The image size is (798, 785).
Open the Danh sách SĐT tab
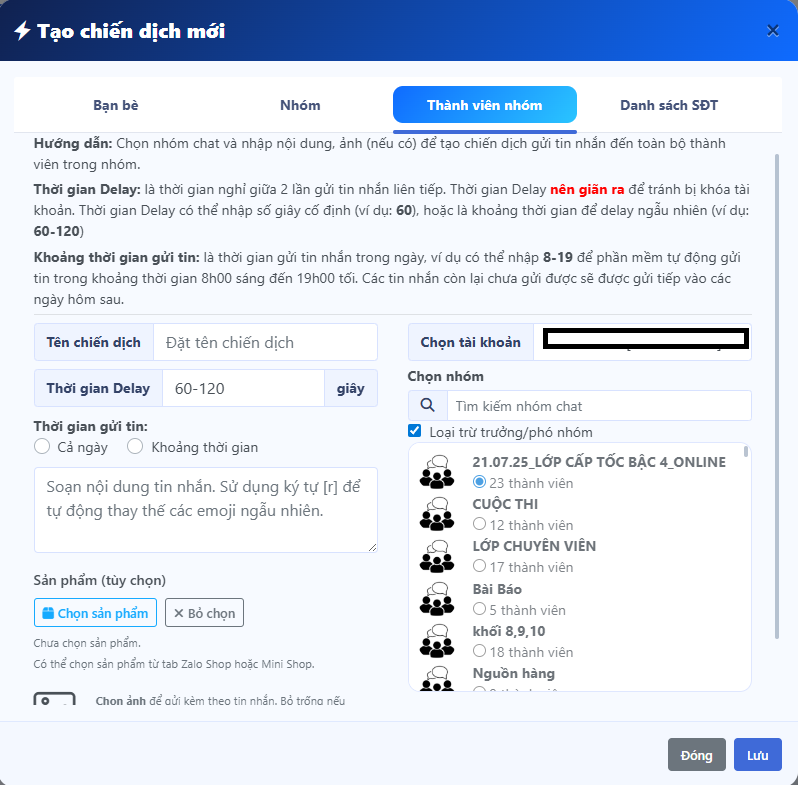click(x=668, y=105)
